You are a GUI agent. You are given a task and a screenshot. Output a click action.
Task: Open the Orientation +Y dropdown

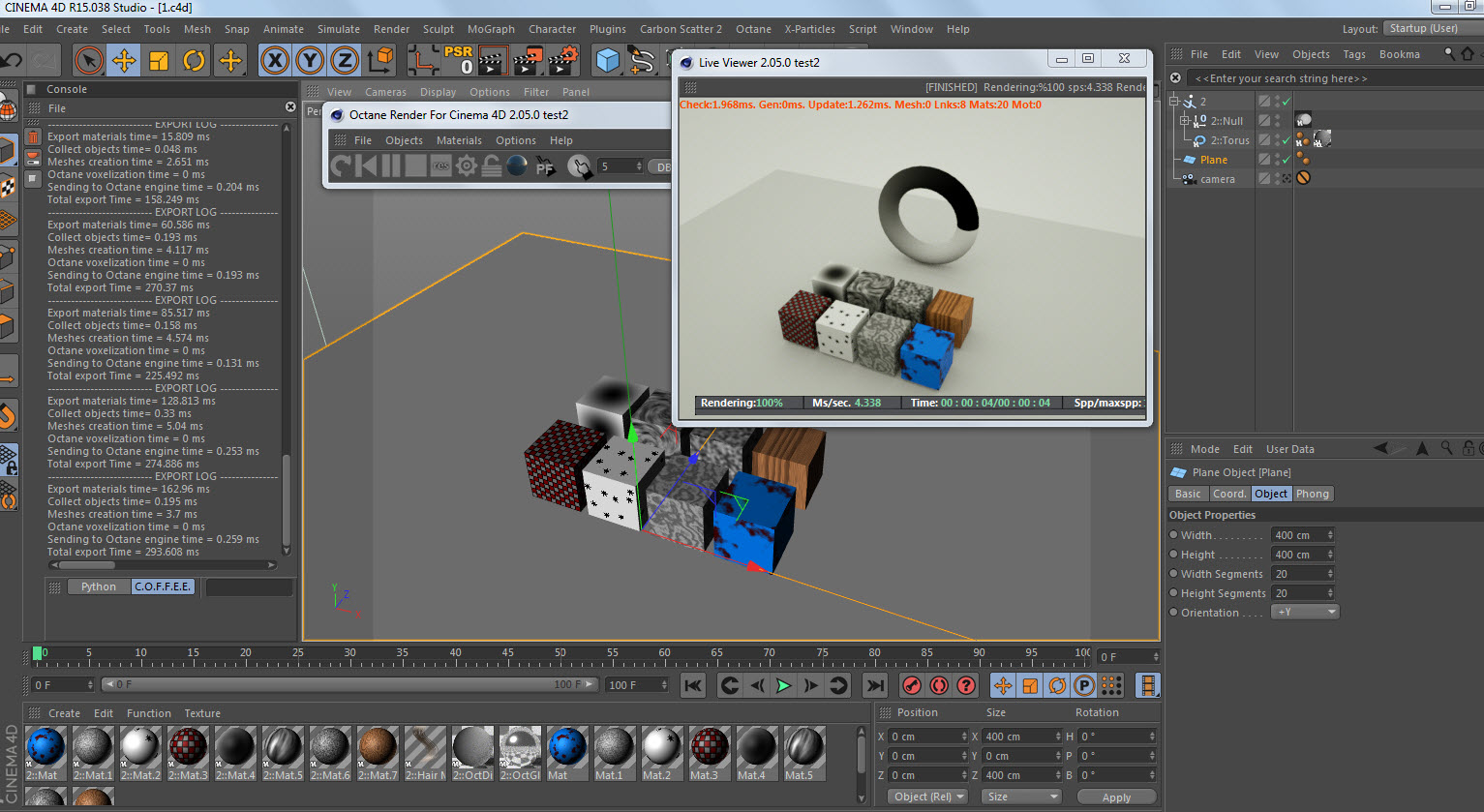[x=1305, y=612]
